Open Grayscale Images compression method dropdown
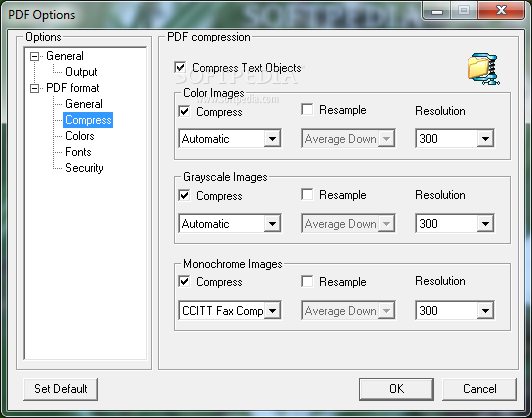The height and width of the screenshot is (418, 532). pos(230,224)
